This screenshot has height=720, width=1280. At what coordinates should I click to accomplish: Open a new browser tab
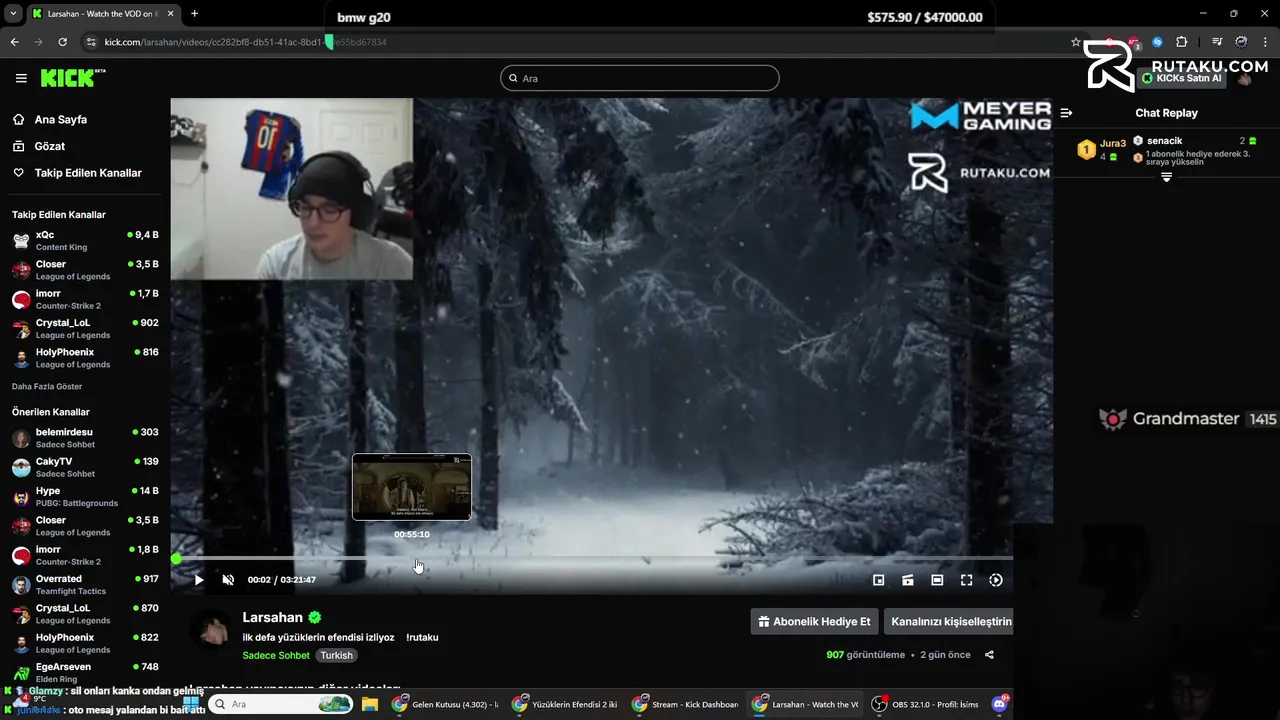(194, 14)
